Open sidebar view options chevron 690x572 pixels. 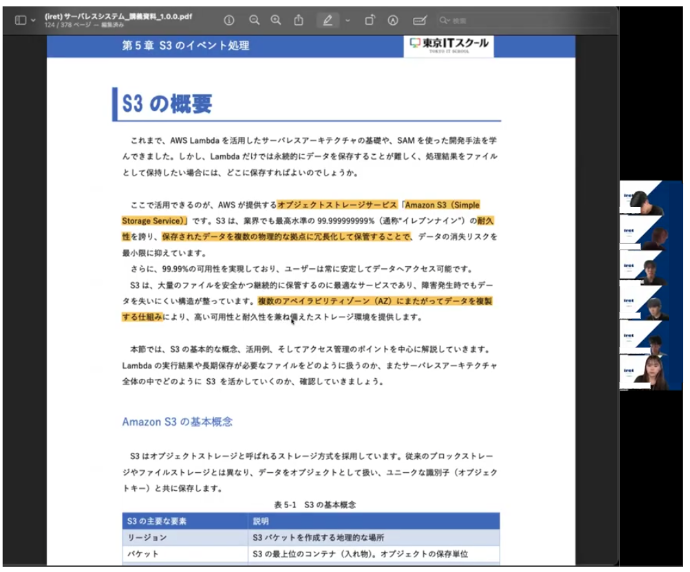[x=33, y=20]
